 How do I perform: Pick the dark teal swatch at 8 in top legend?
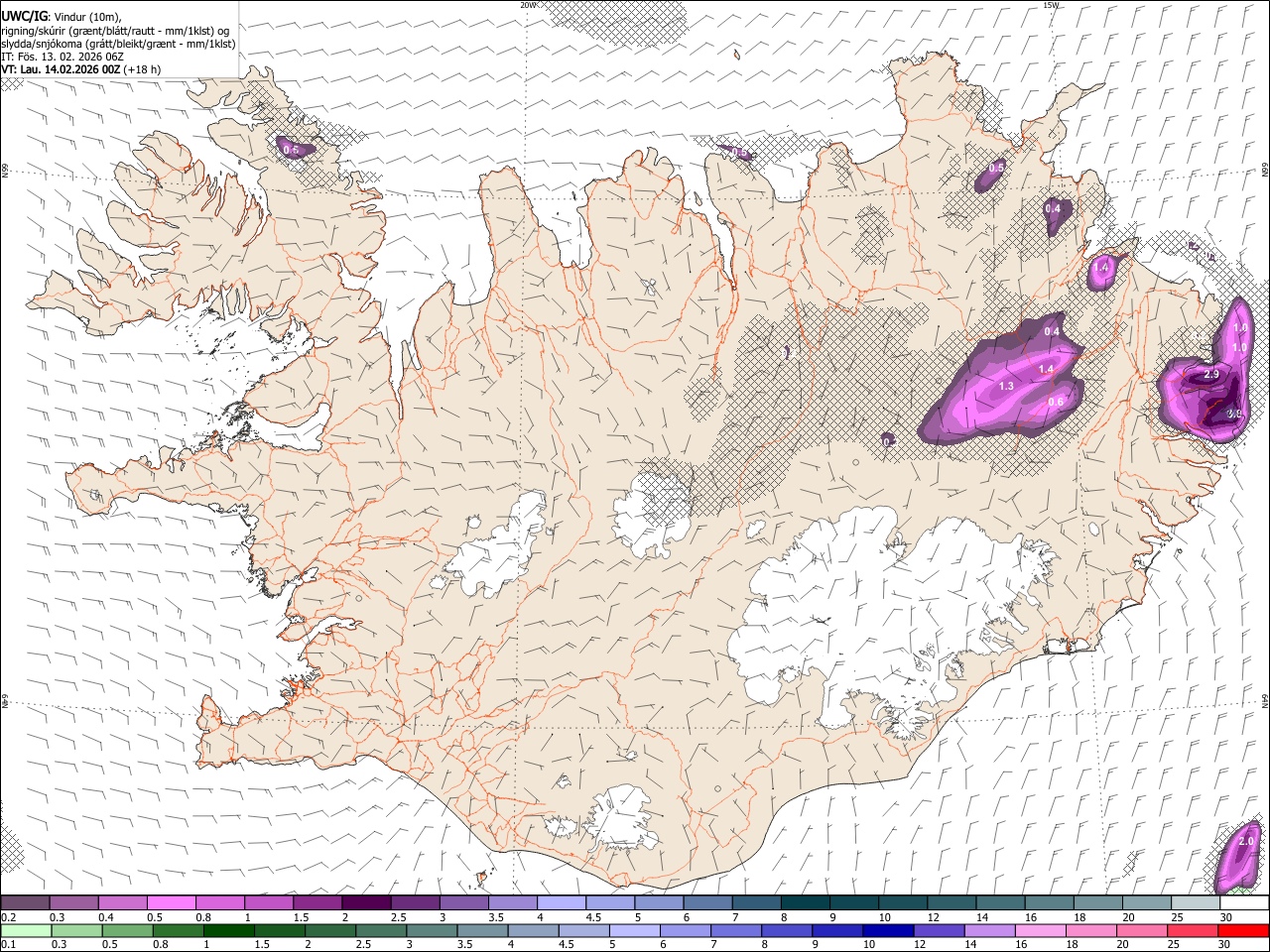point(805,902)
